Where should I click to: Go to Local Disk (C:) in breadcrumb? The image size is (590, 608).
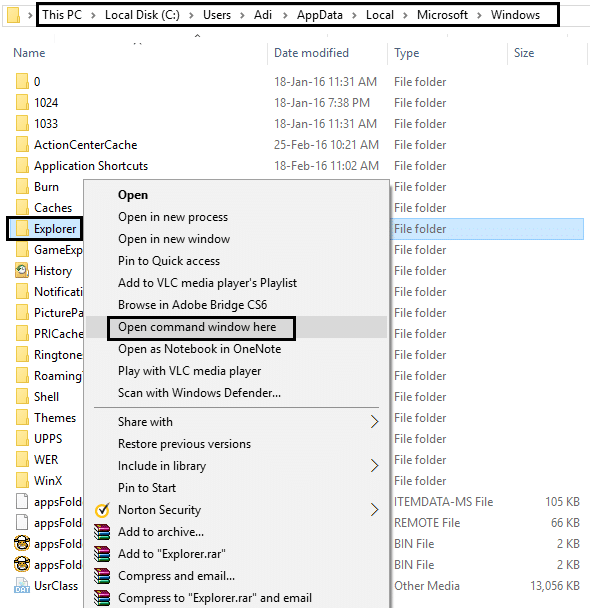point(142,15)
